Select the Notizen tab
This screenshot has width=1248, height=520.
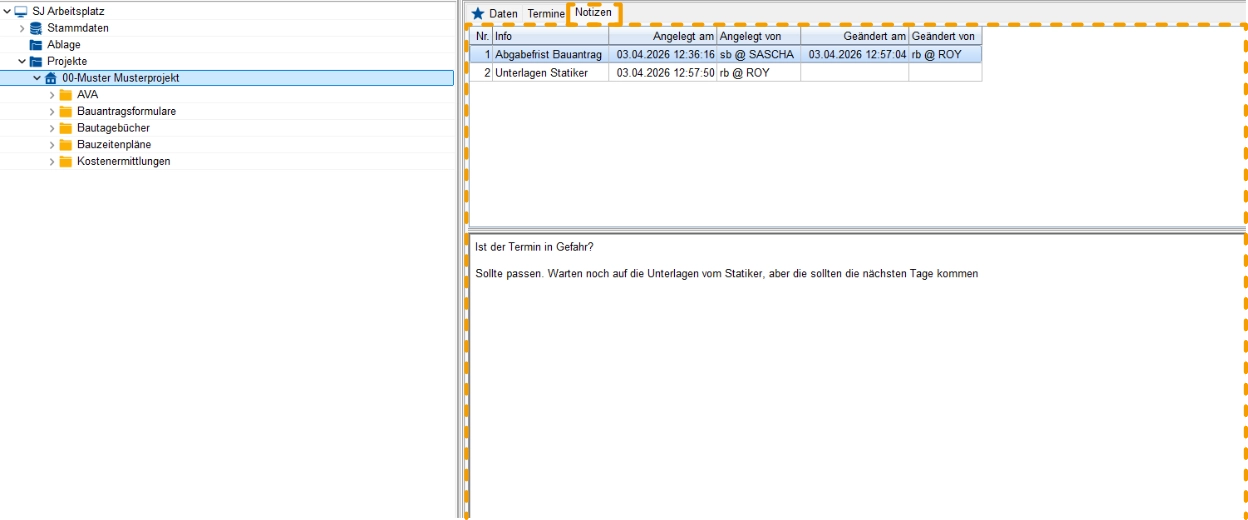(x=593, y=13)
